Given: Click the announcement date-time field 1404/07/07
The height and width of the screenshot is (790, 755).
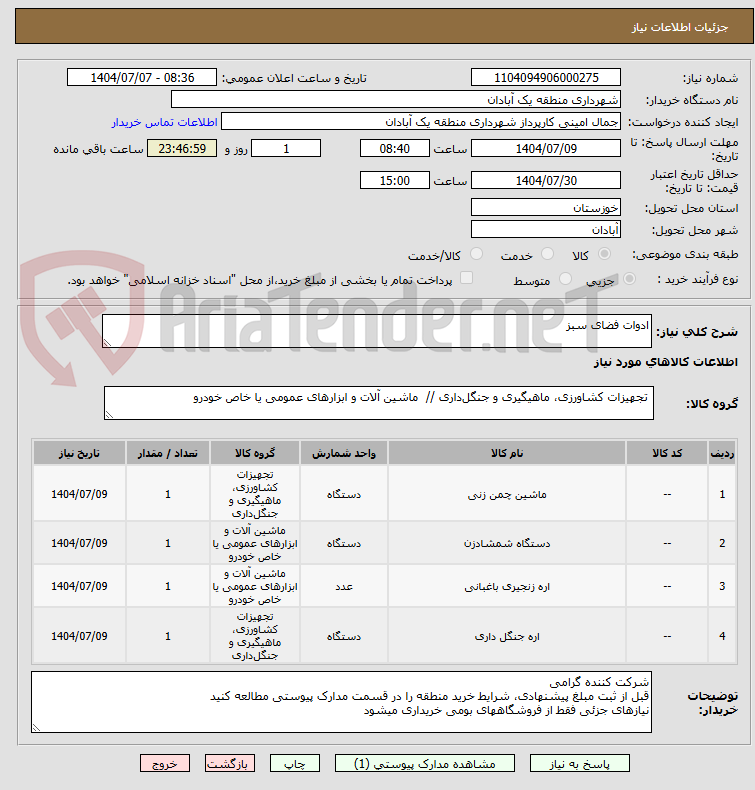Looking at the screenshot, I should [142, 78].
